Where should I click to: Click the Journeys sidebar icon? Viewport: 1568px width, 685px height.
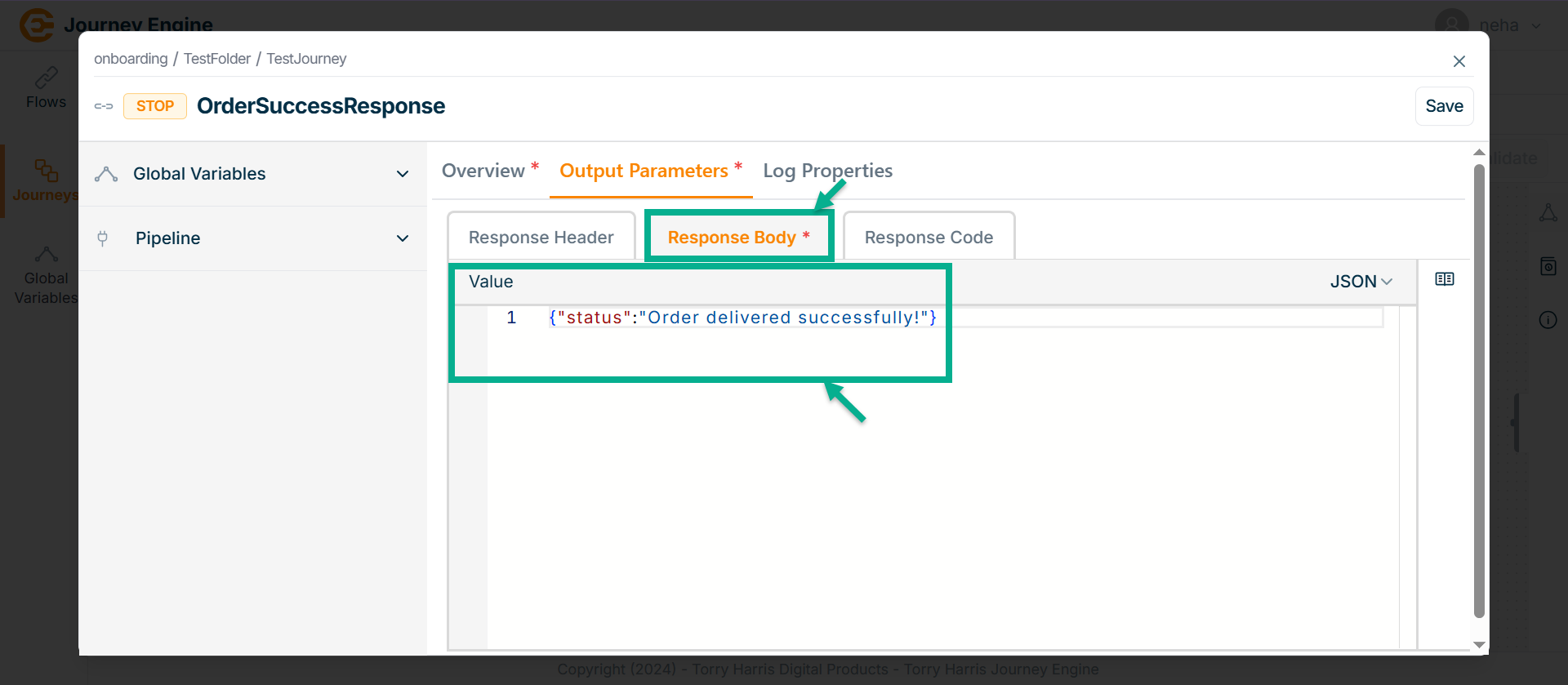pyautogui.click(x=46, y=170)
